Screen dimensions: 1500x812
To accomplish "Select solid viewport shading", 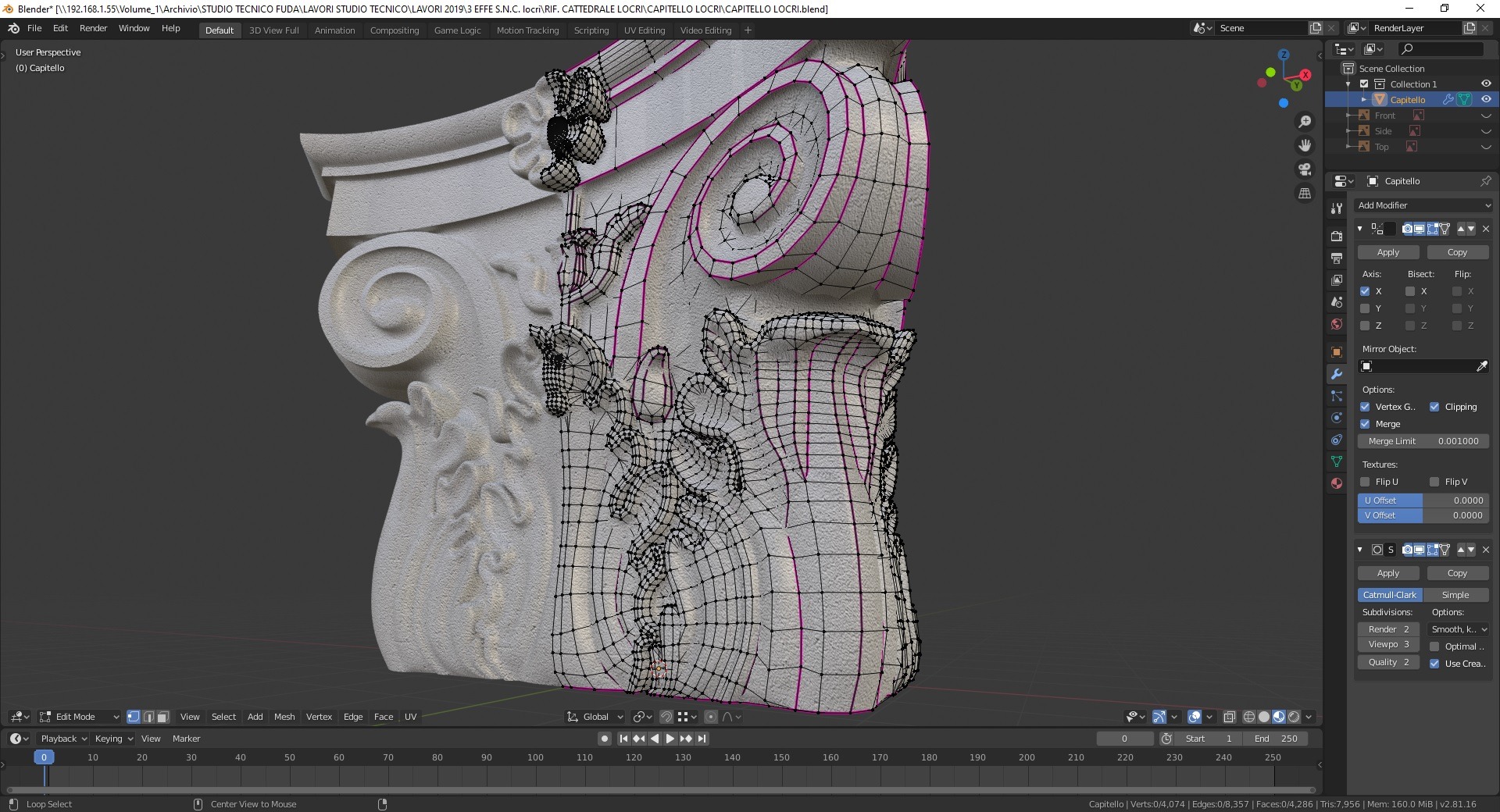I will 1264,717.
